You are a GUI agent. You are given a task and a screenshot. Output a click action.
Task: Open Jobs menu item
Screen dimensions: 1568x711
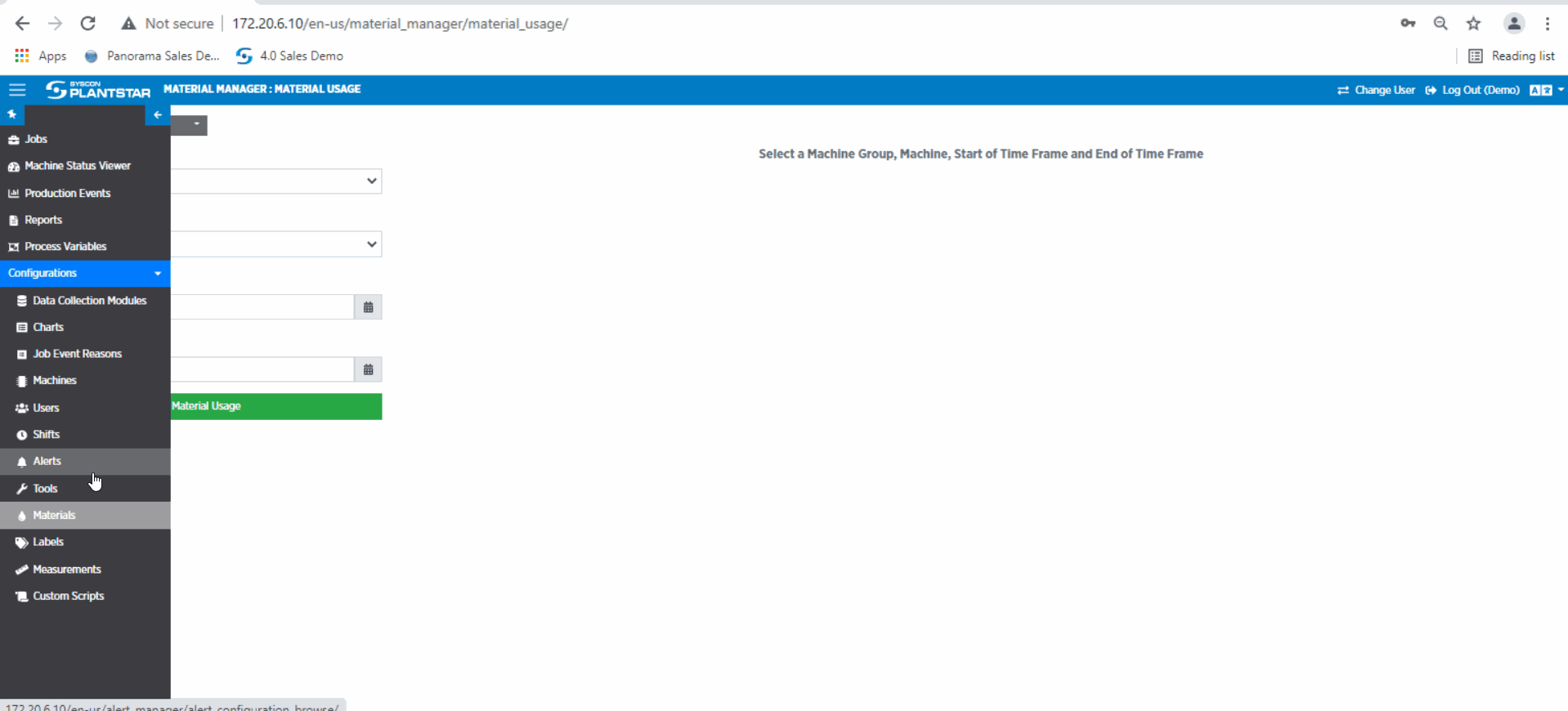coord(85,139)
